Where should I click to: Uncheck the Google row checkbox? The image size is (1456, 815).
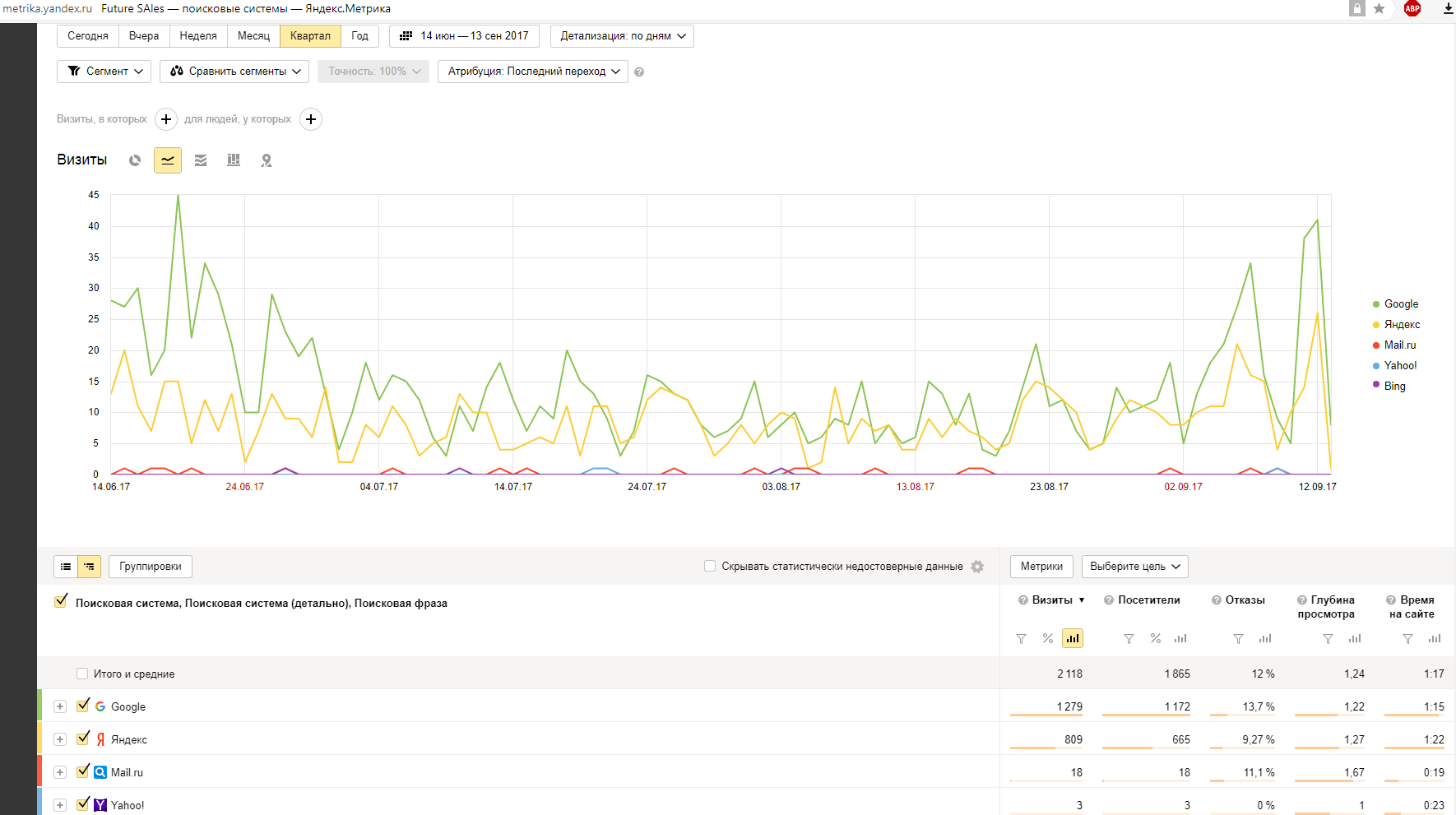82,705
